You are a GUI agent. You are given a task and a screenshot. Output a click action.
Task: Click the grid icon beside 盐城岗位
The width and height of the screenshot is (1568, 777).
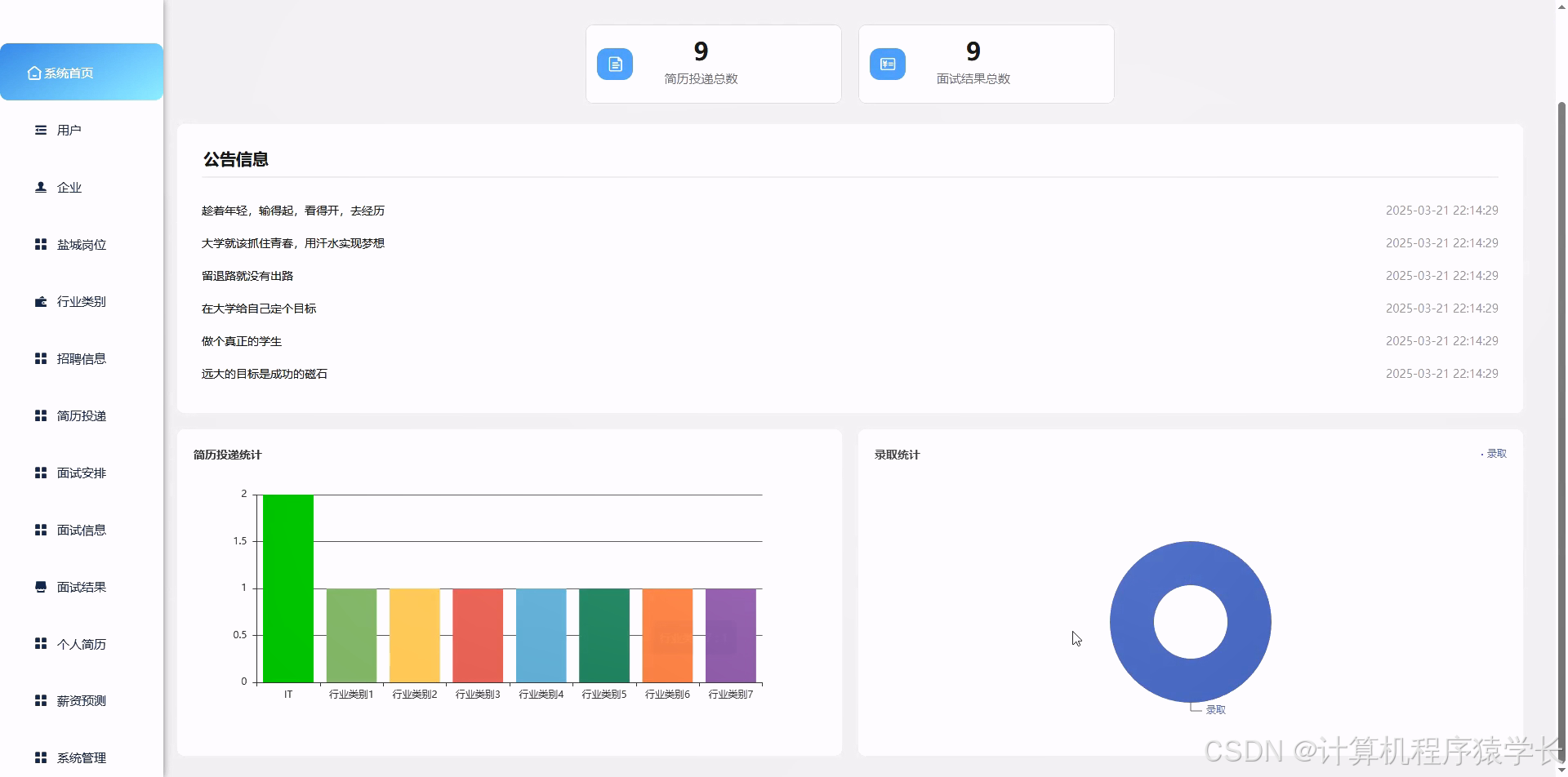click(x=41, y=244)
